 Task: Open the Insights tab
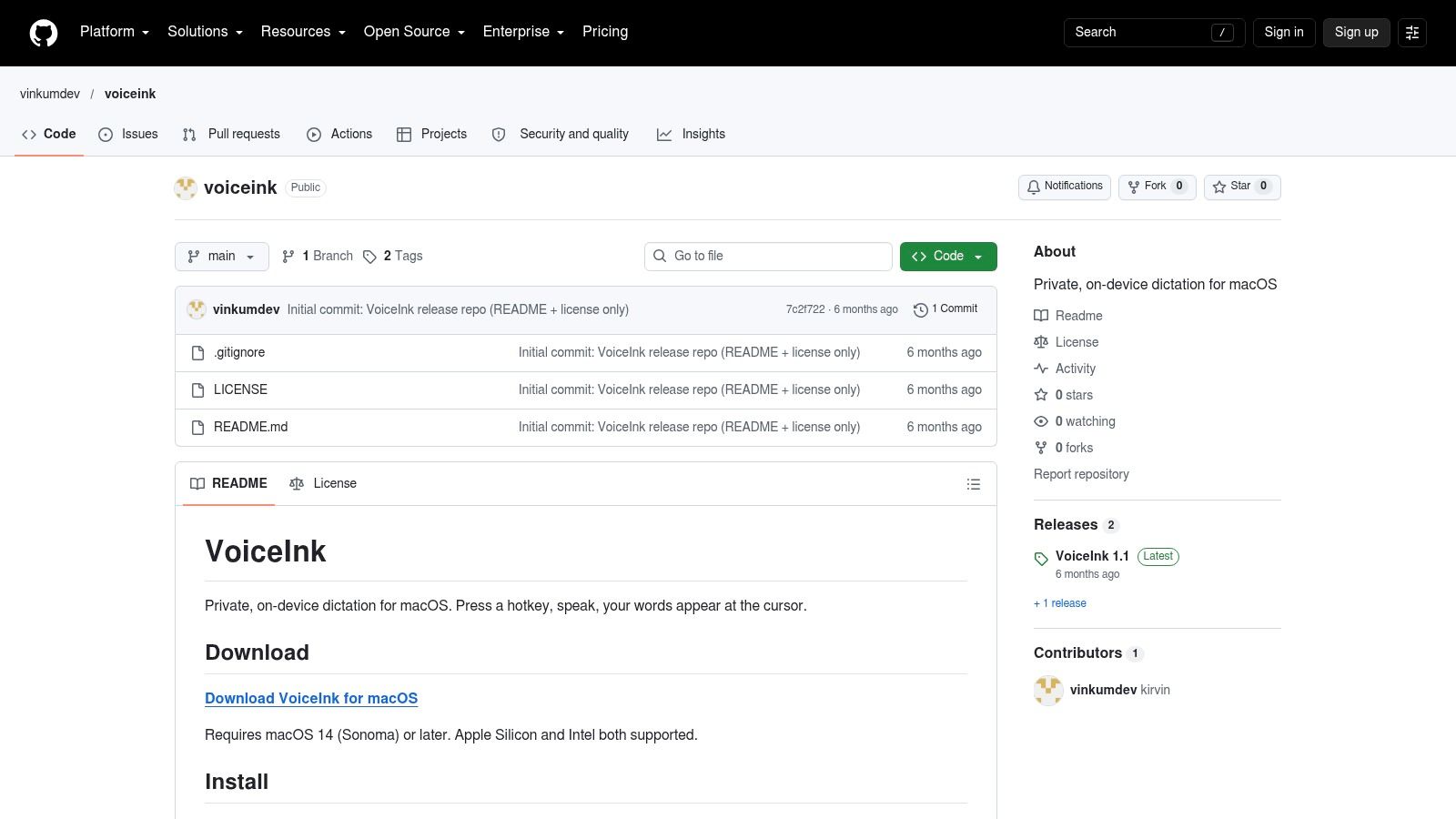[x=692, y=134]
